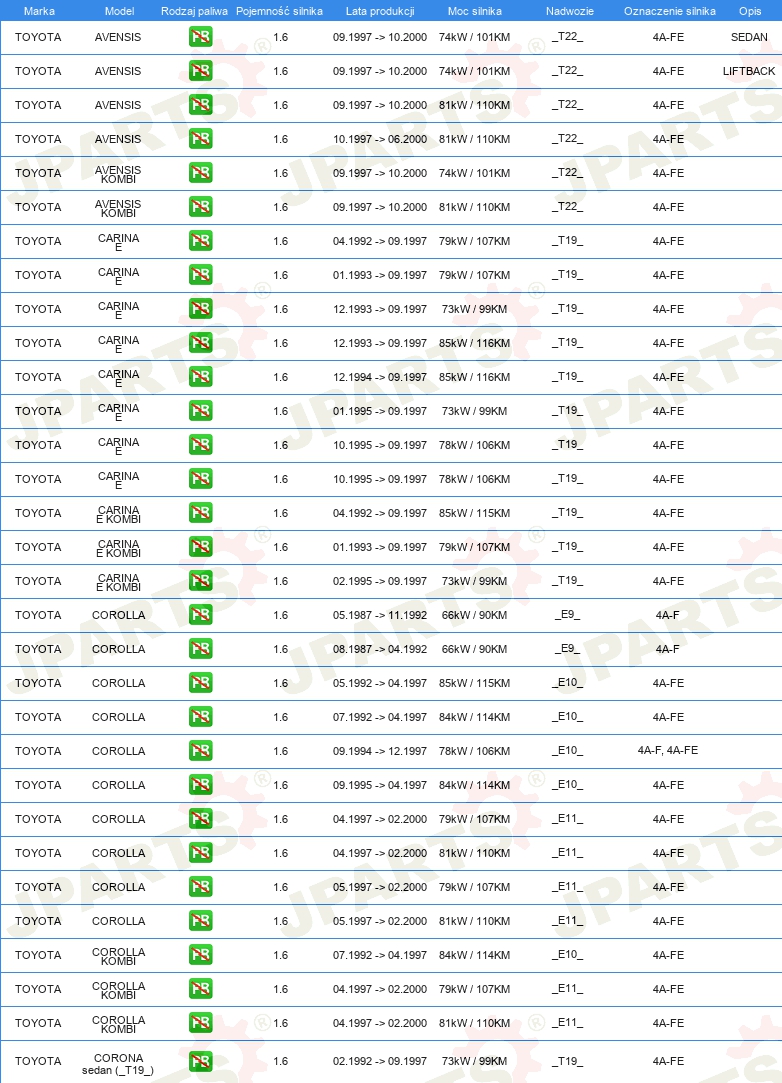Screen dimensions: 782x1083
Task: Click fuel icon for Carina E Kombi 85kW / 115KM
Action: pyautogui.click(x=200, y=512)
